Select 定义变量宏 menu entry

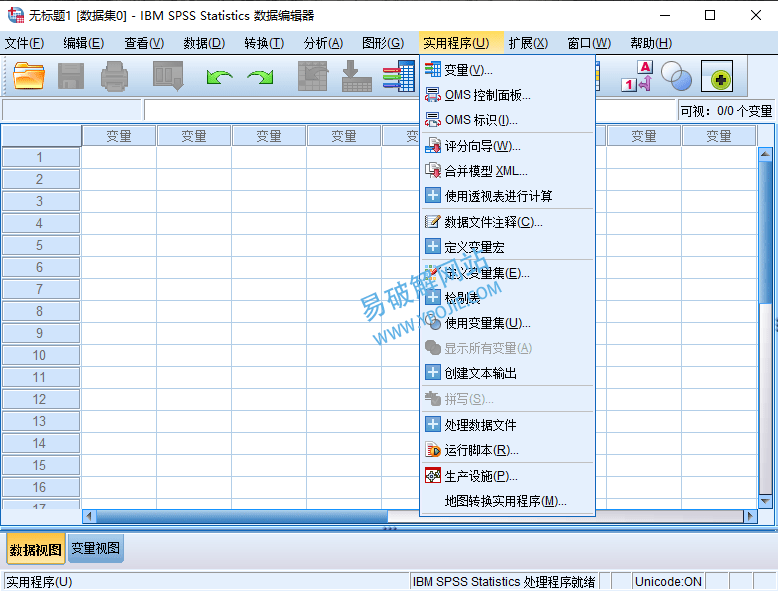click(507, 247)
